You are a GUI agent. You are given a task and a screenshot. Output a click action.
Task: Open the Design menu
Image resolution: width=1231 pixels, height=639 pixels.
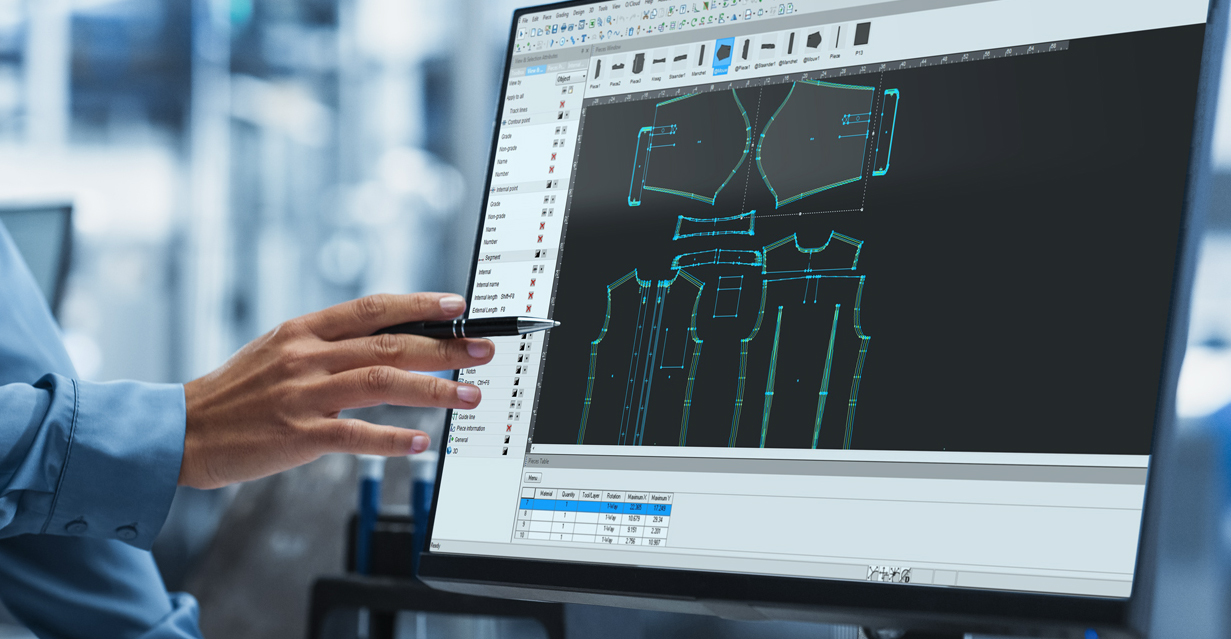tap(579, 12)
